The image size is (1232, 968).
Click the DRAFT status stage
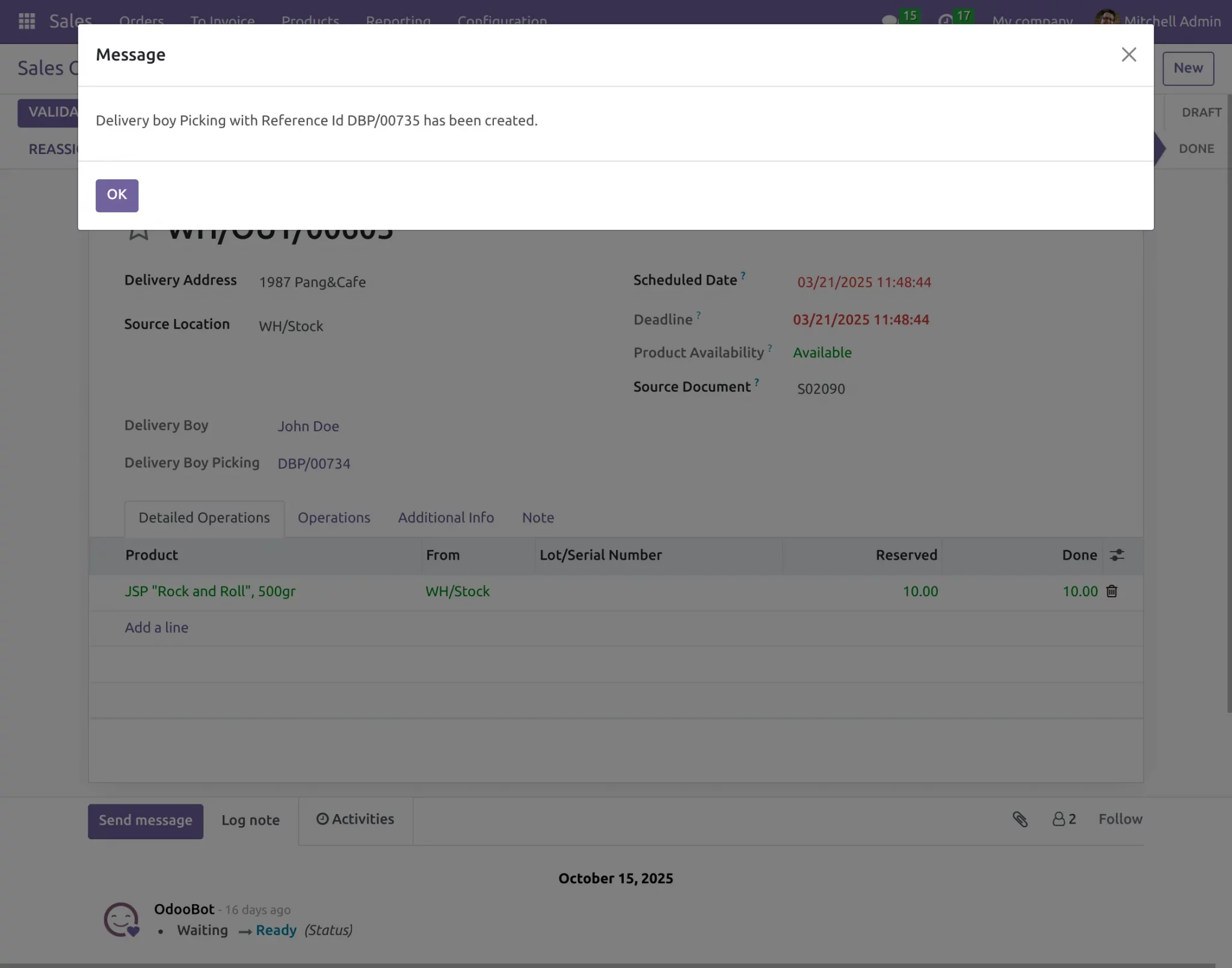[1201, 113]
